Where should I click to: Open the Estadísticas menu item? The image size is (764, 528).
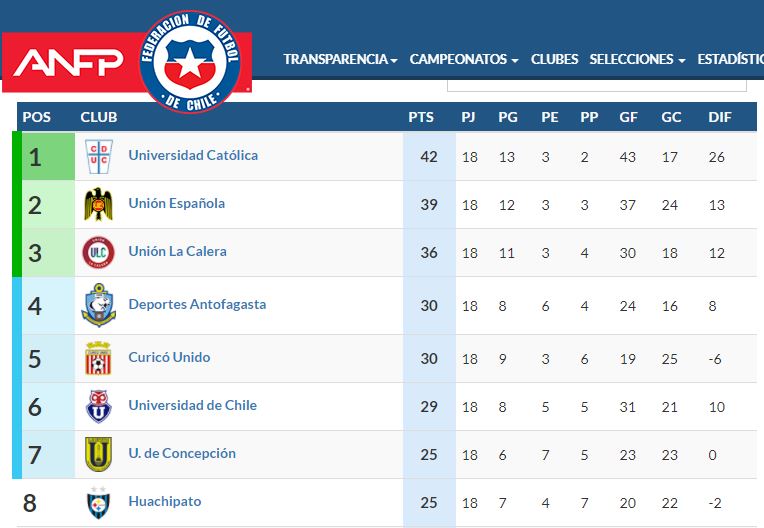tap(730, 59)
